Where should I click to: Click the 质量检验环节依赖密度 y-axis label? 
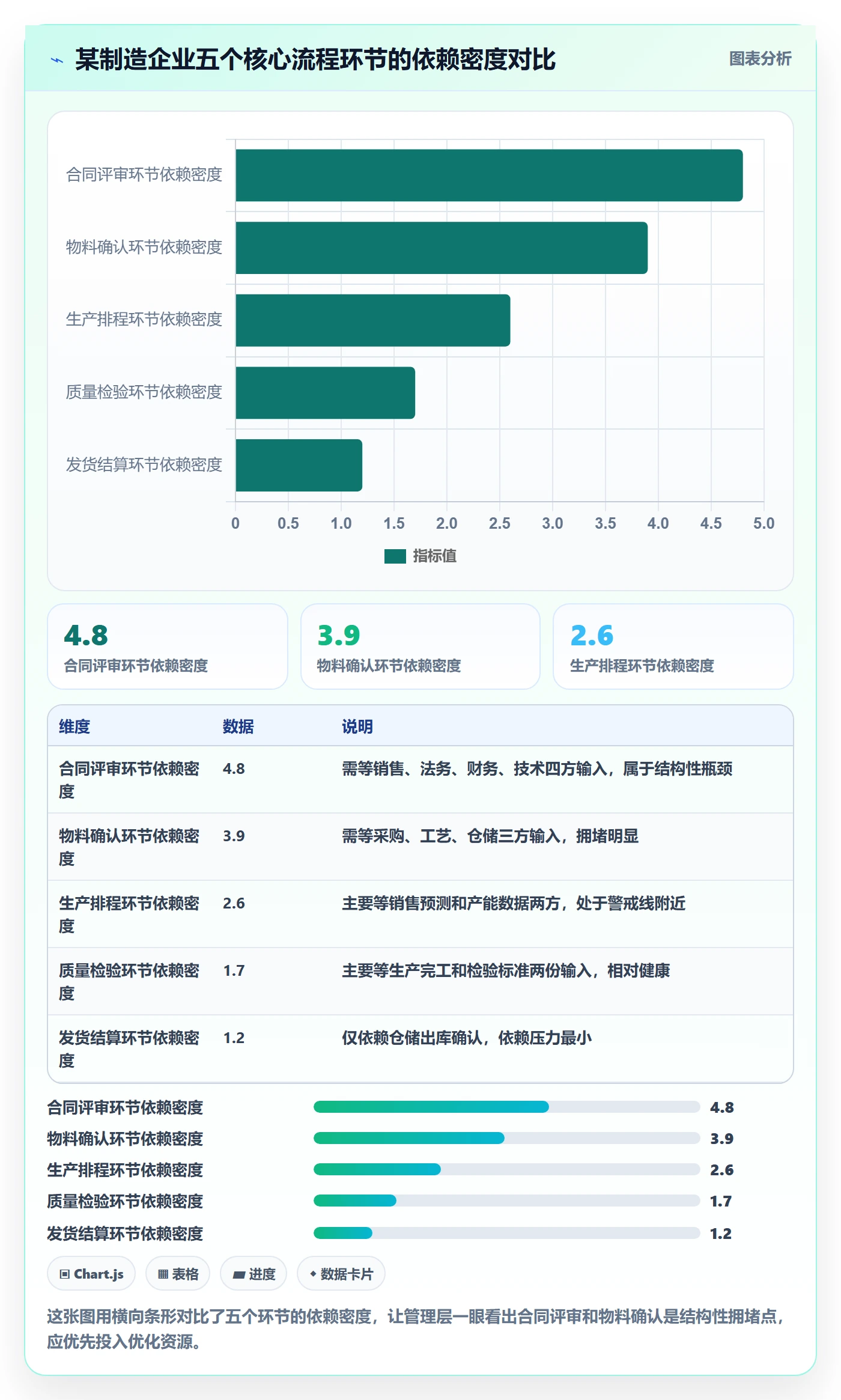[x=144, y=392]
